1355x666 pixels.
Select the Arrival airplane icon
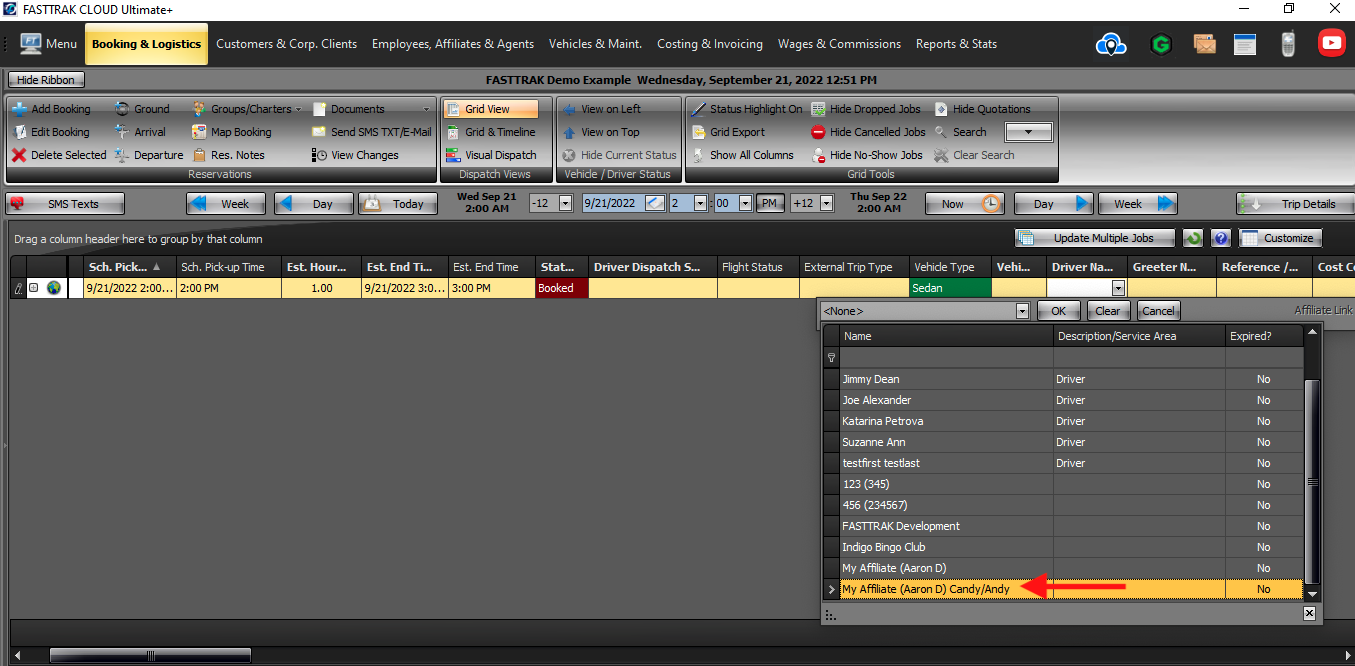tap(121, 132)
